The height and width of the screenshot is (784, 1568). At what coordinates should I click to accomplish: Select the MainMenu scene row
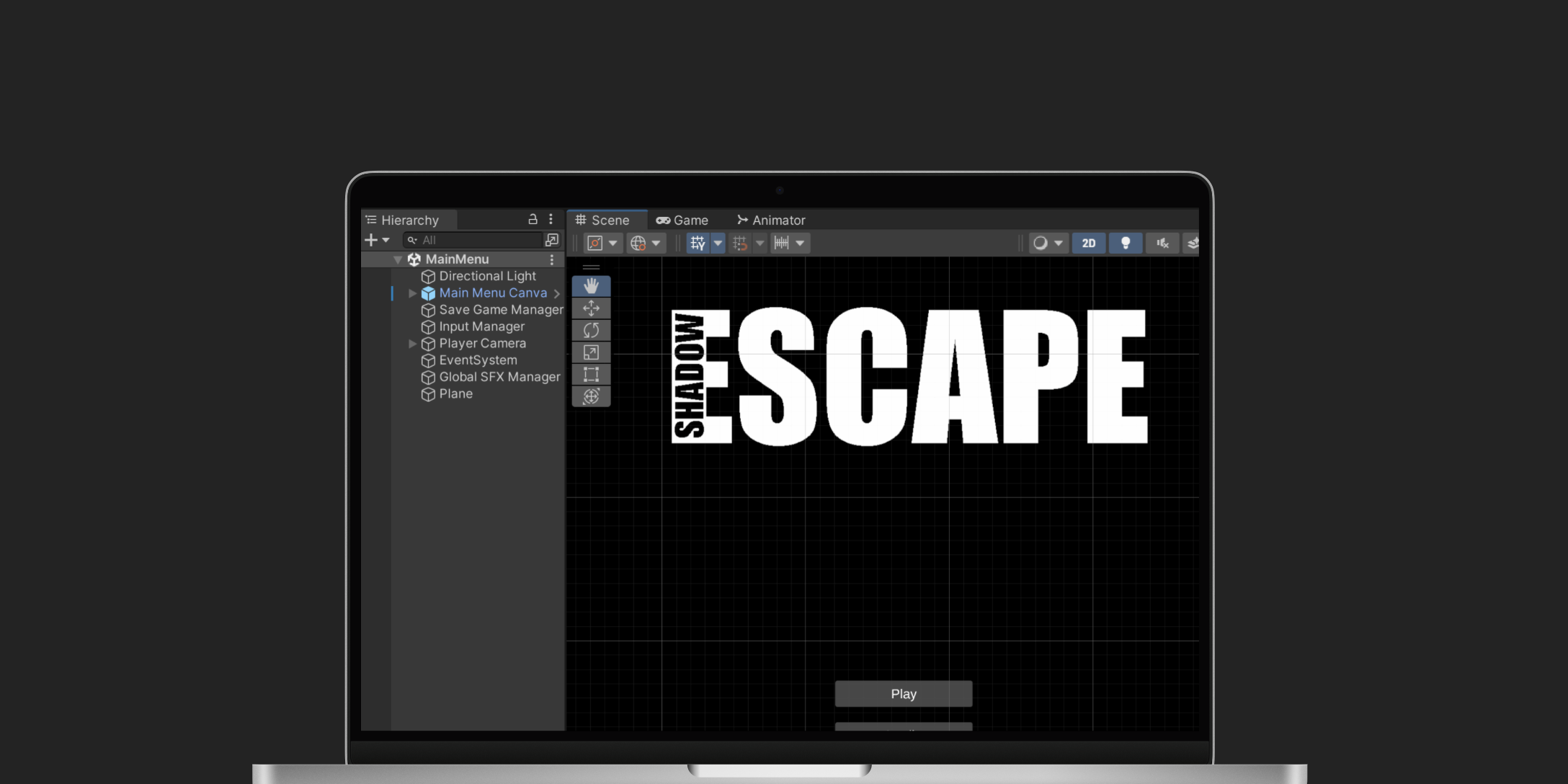click(x=463, y=259)
